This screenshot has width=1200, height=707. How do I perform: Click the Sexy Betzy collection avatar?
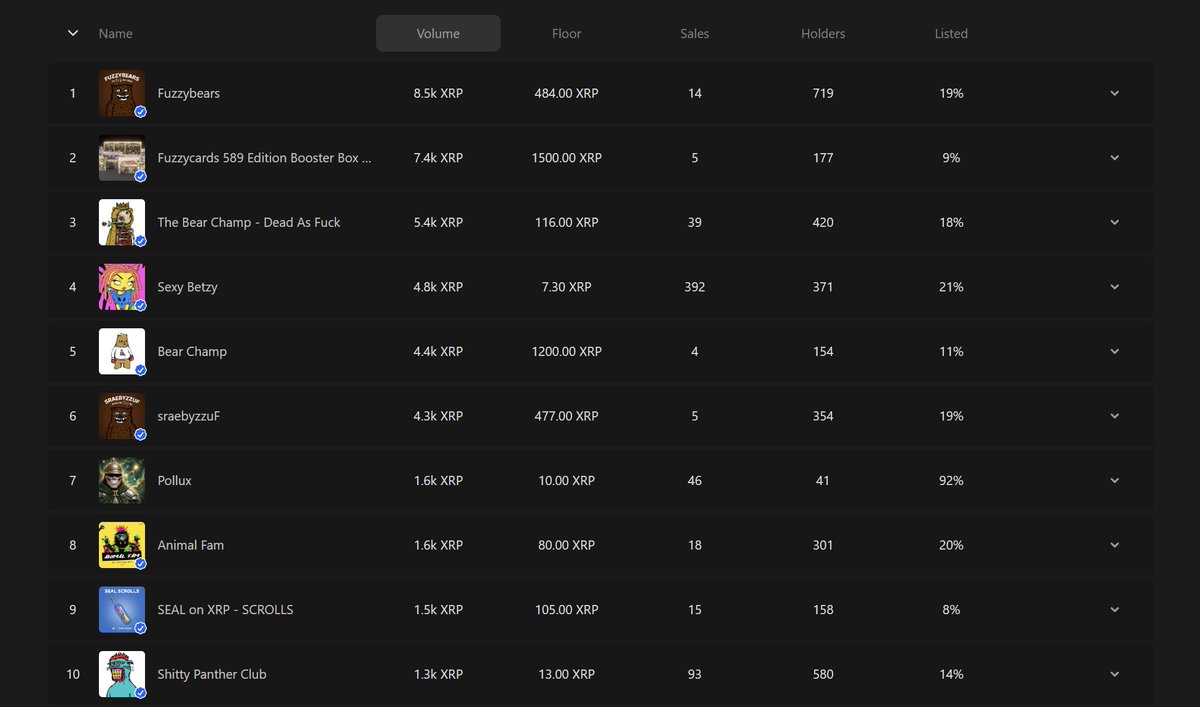point(122,287)
